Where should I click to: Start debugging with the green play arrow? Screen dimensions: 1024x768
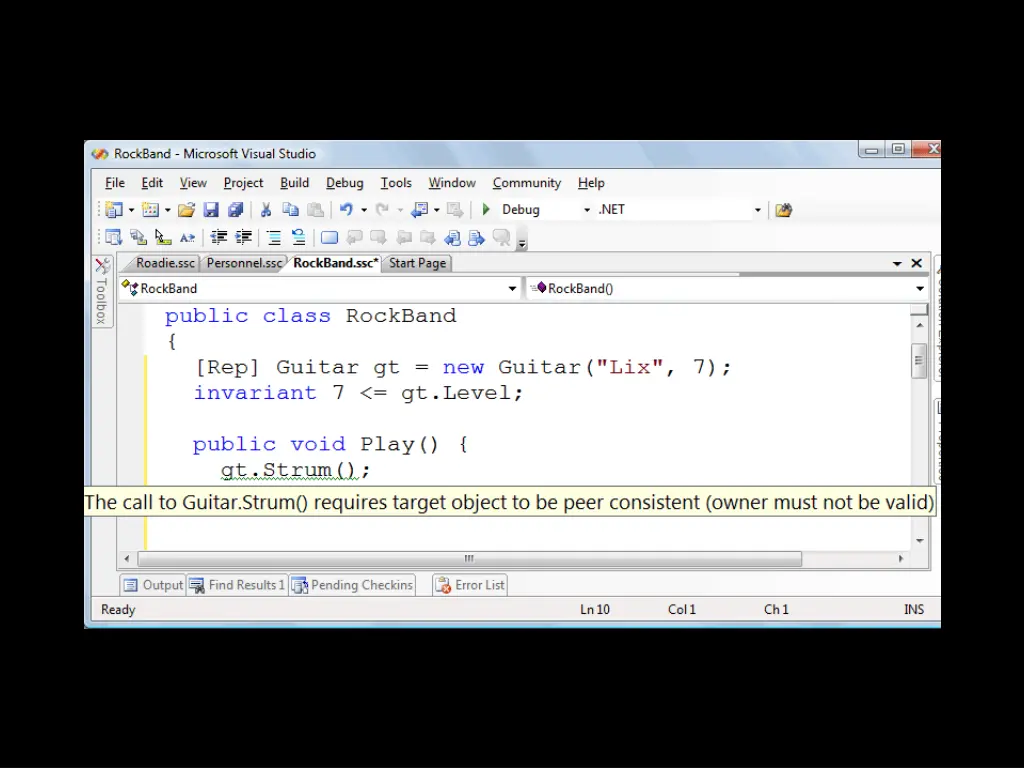tap(486, 210)
